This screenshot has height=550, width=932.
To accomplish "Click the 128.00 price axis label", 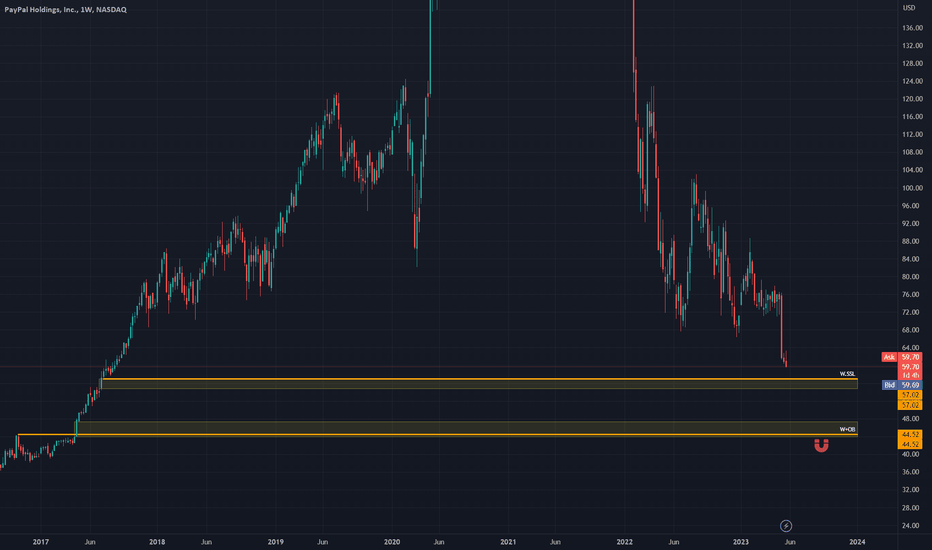I will tap(912, 64).
